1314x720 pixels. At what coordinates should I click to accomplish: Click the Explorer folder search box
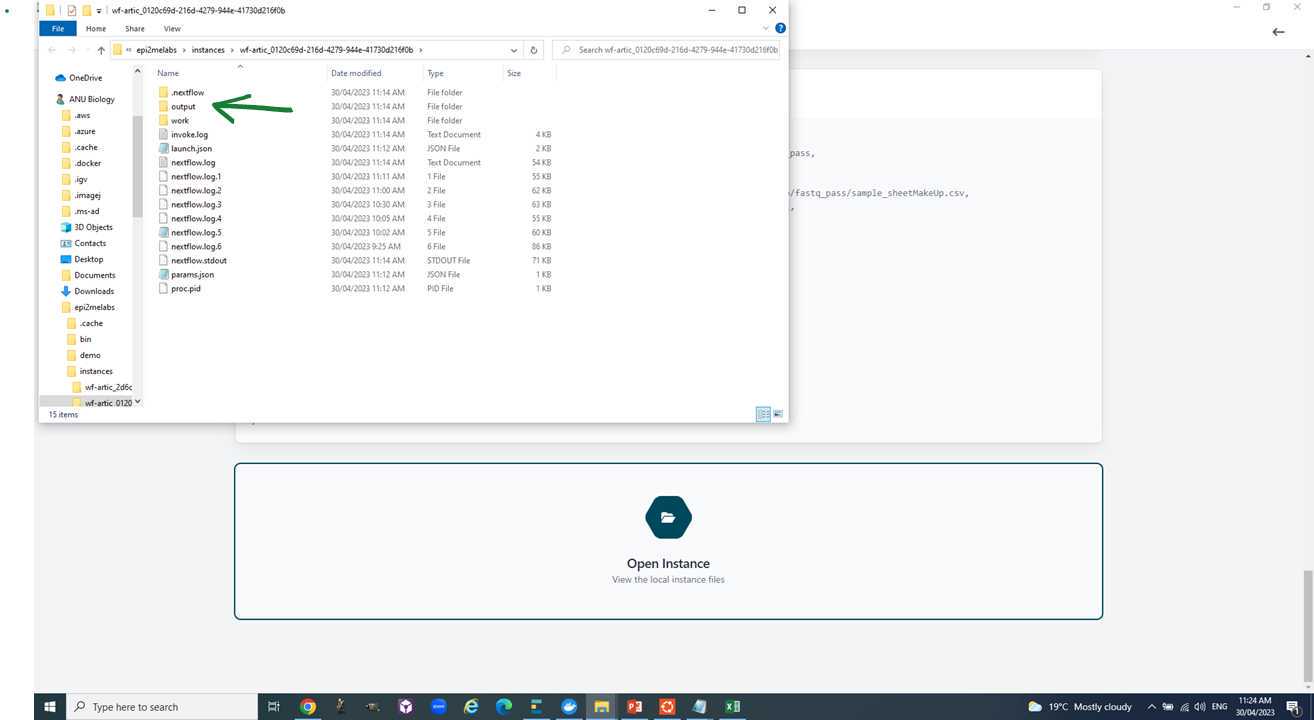pyautogui.click(x=670, y=50)
